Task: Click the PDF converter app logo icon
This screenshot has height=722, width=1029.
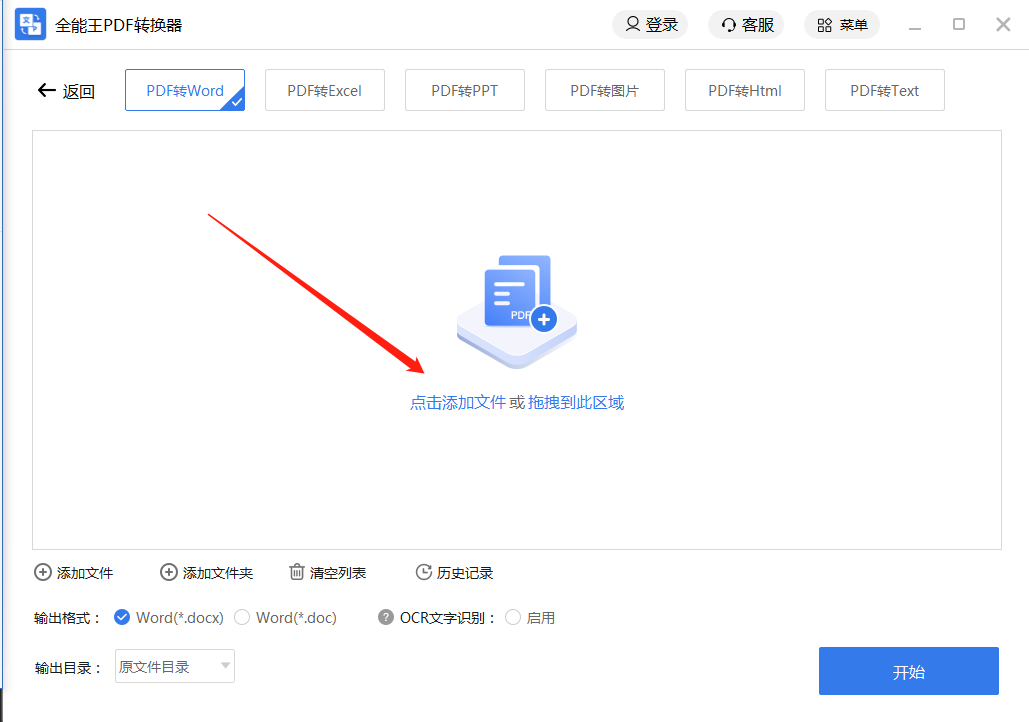Action: [x=30, y=25]
